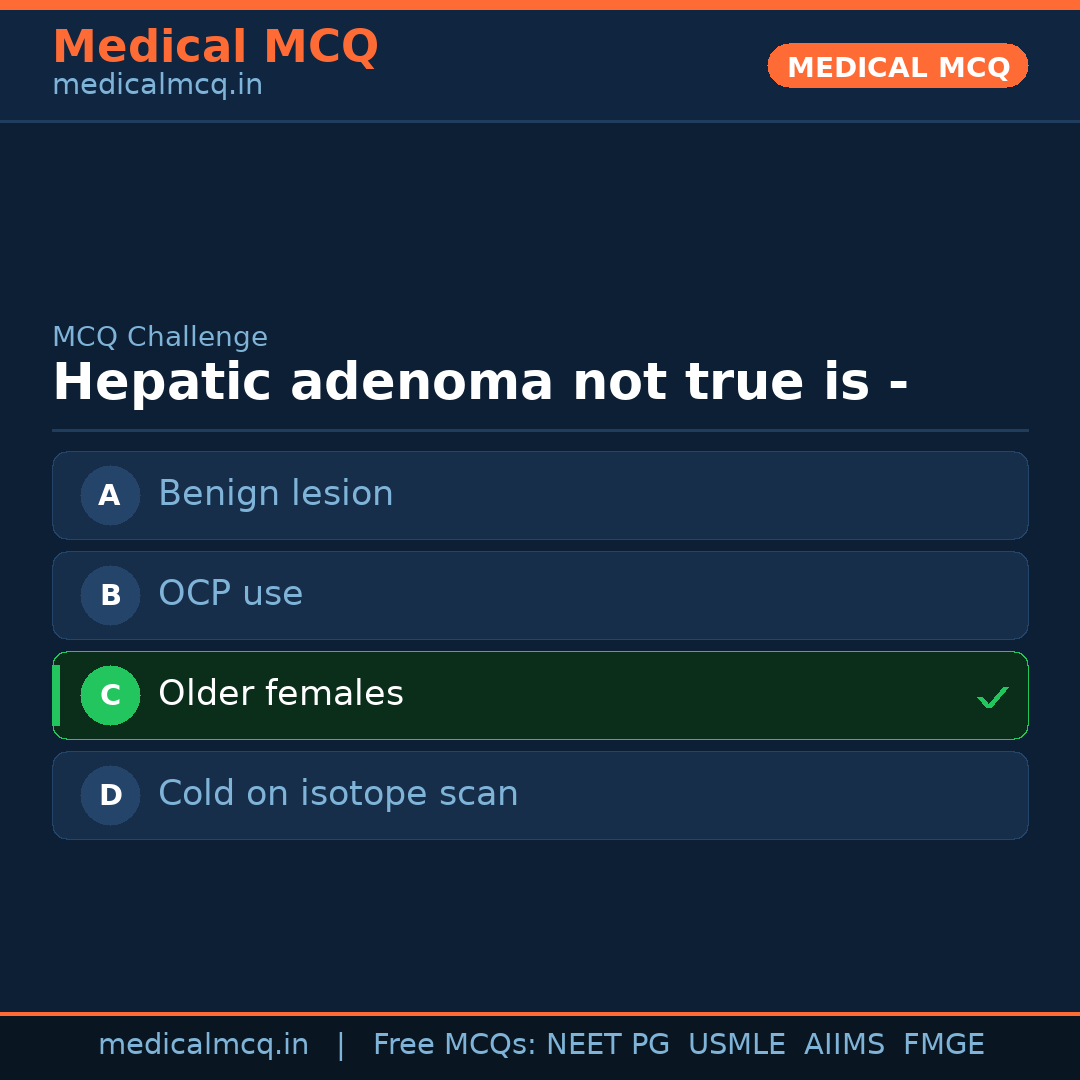Click the A letter circle icon
Viewport: 1080px width, 1080px height.
point(110,495)
